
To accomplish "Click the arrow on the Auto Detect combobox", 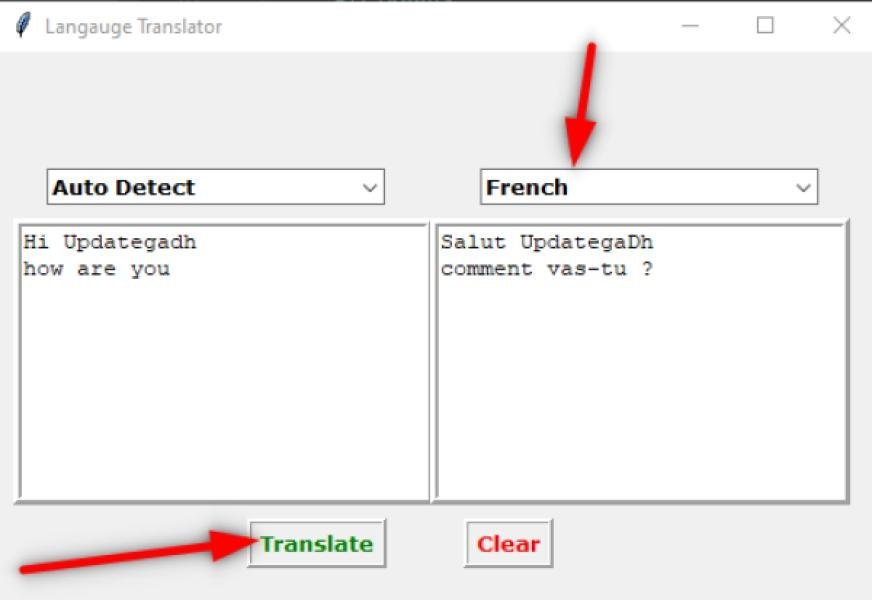I will [370, 186].
